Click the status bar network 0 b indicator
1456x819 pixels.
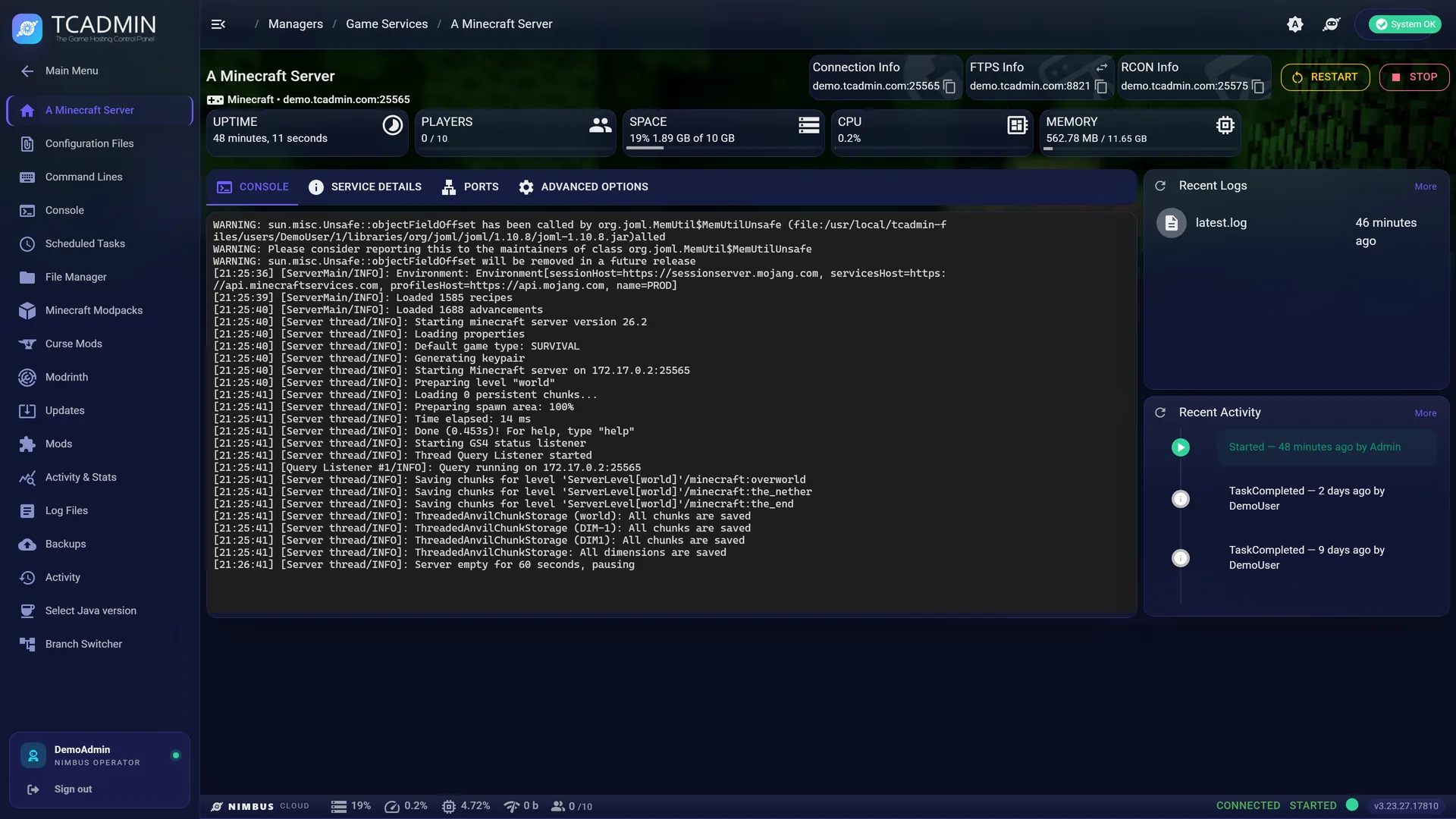(x=521, y=806)
